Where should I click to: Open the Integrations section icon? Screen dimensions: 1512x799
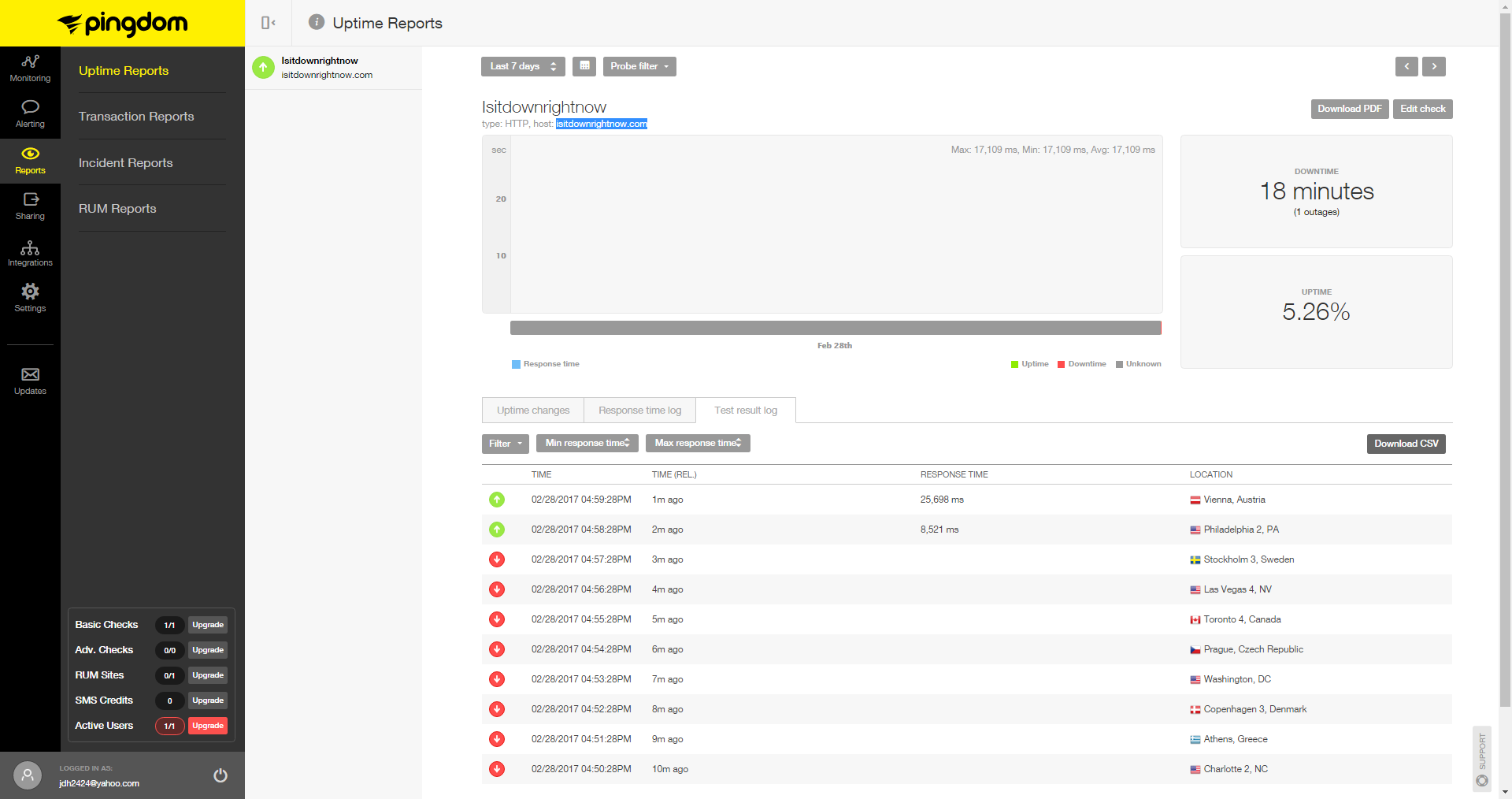tap(30, 247)
